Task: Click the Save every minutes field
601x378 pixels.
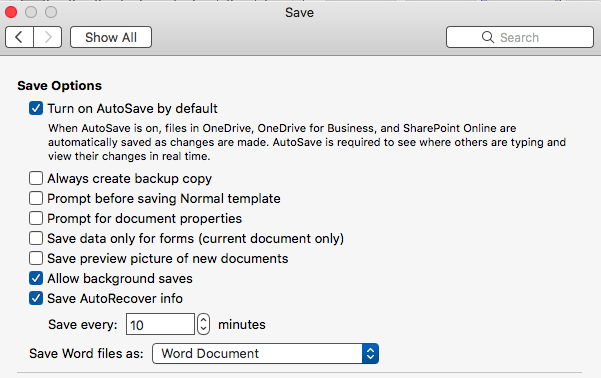Action: click(x=160, y=324)
